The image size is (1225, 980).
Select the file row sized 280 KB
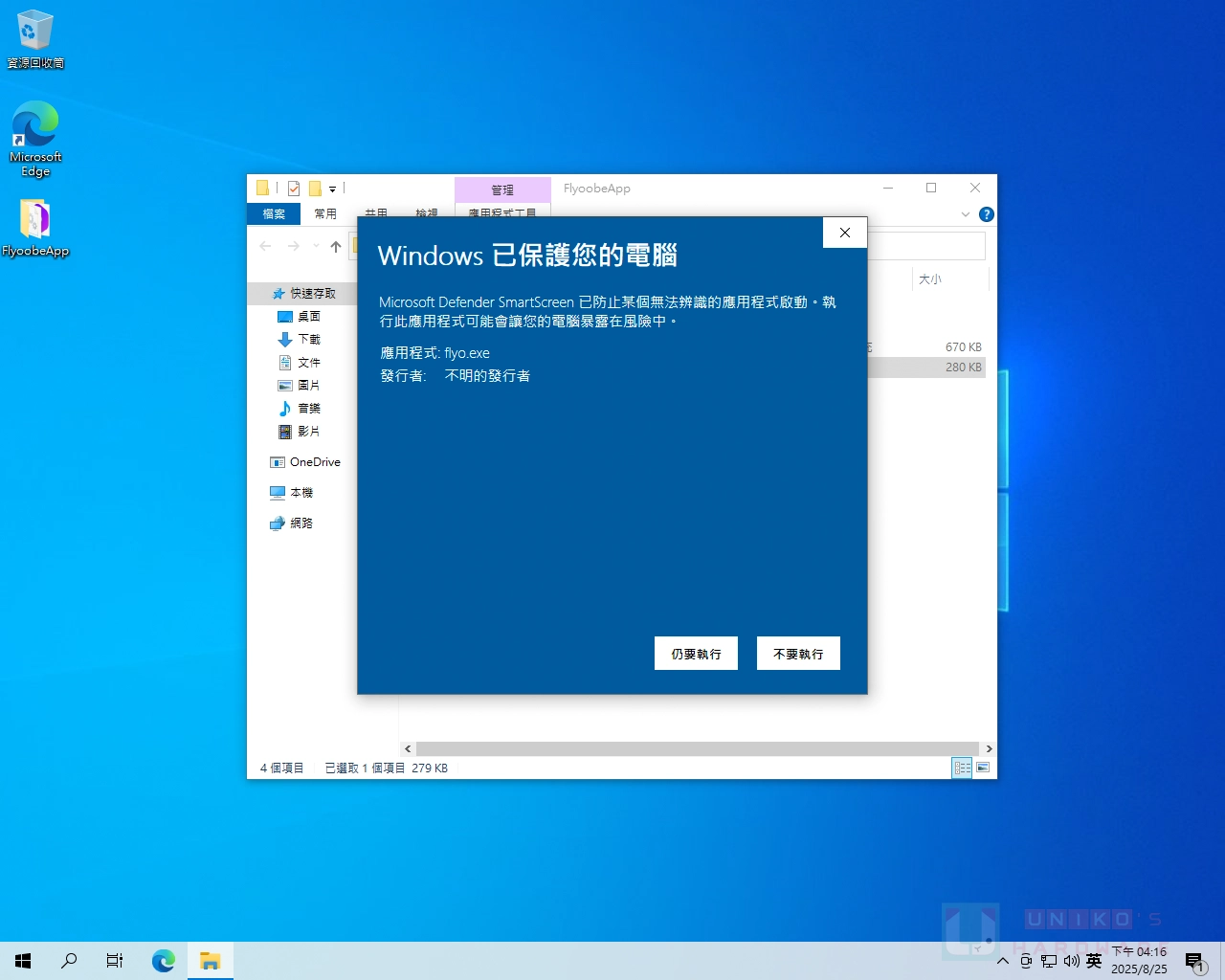(x=926, y=367)
